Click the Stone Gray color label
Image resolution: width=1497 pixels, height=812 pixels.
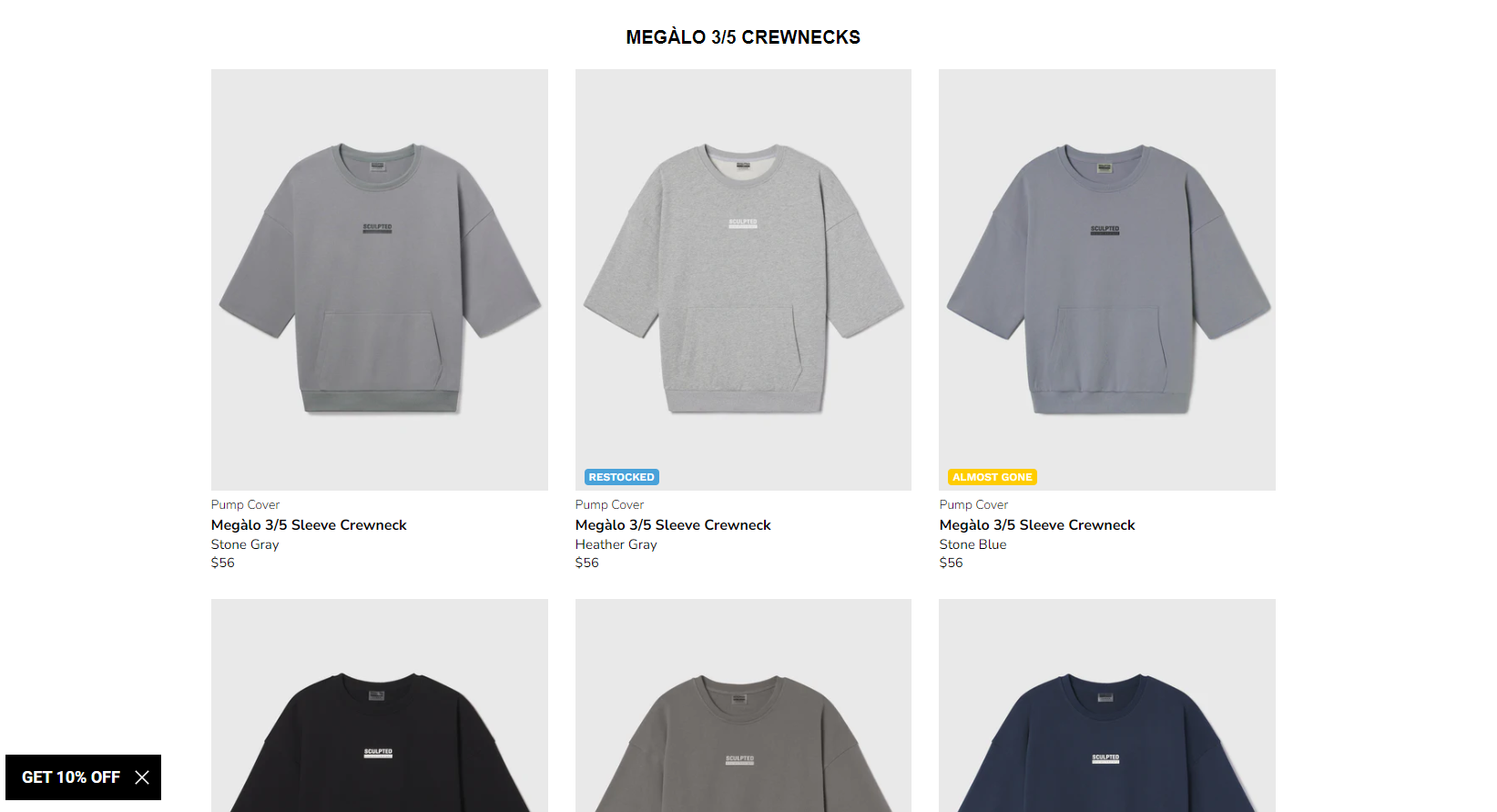click(x=245, y=544)
